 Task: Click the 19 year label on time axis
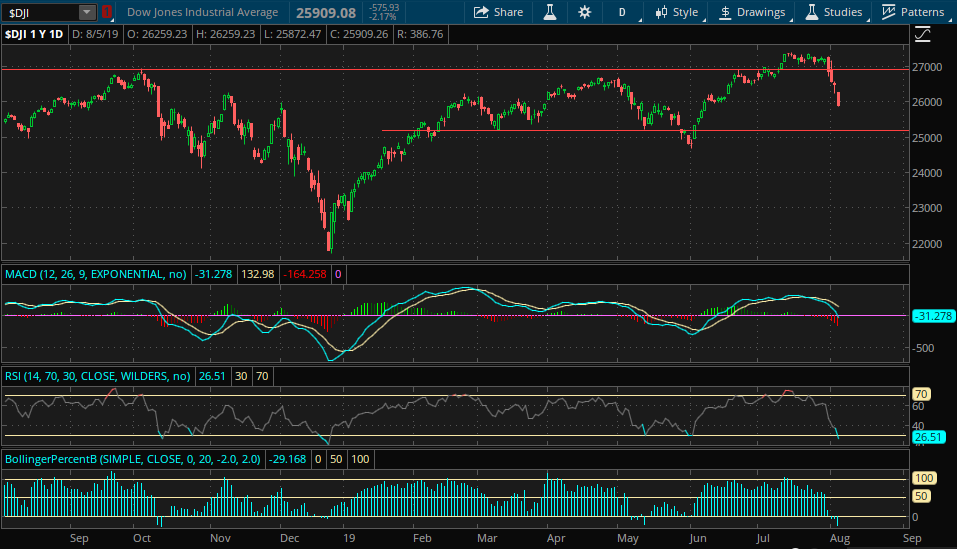(x=349, y=538)
